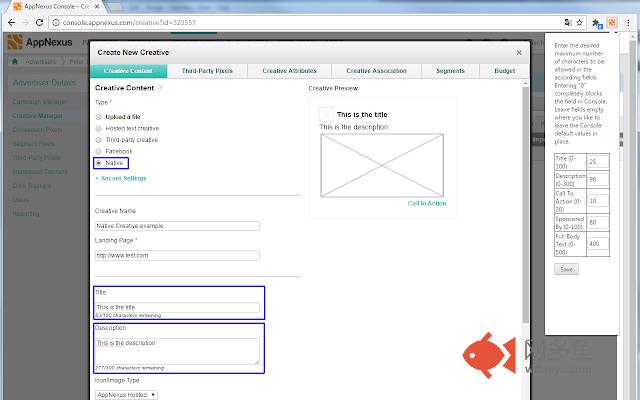Open Reporting in sidebar
This screenshot has width=640, height=400.
[26, 213]
